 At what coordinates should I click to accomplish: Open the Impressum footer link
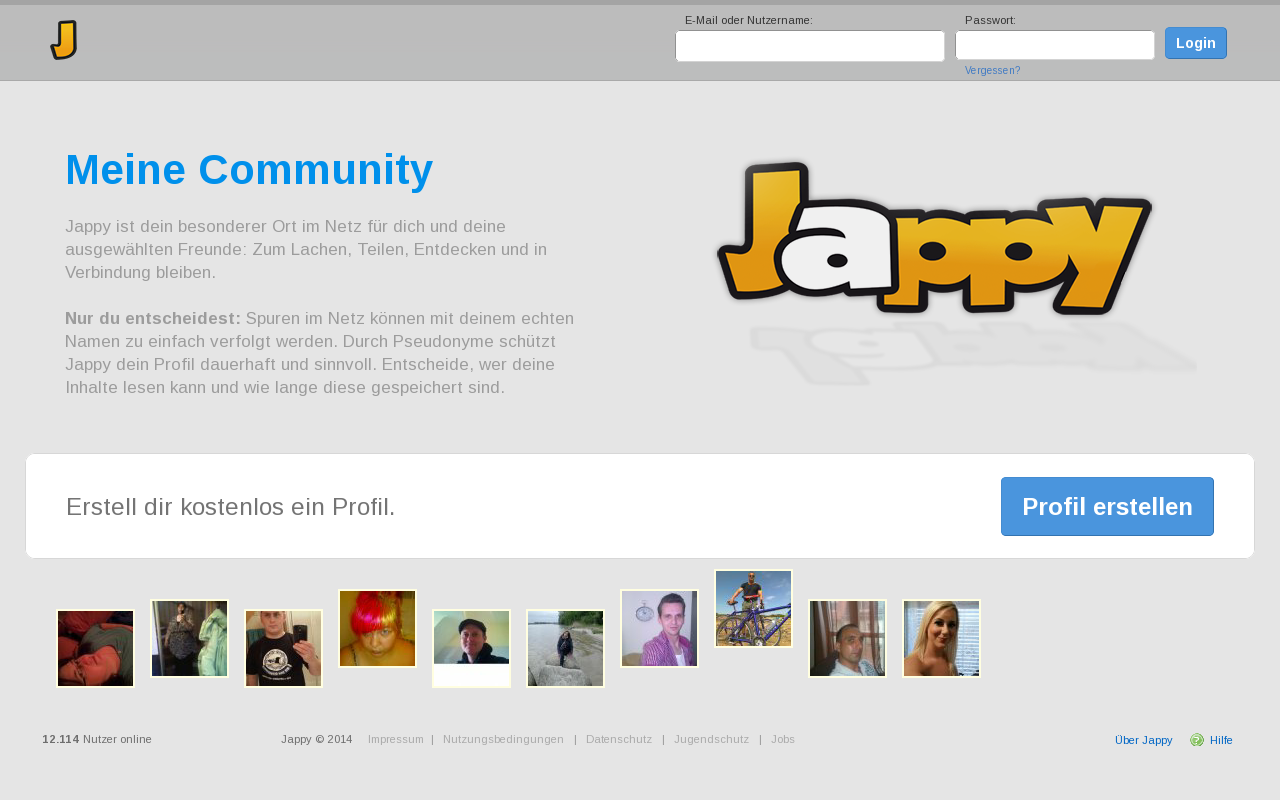pyautogui.click(x=396, y=739)
